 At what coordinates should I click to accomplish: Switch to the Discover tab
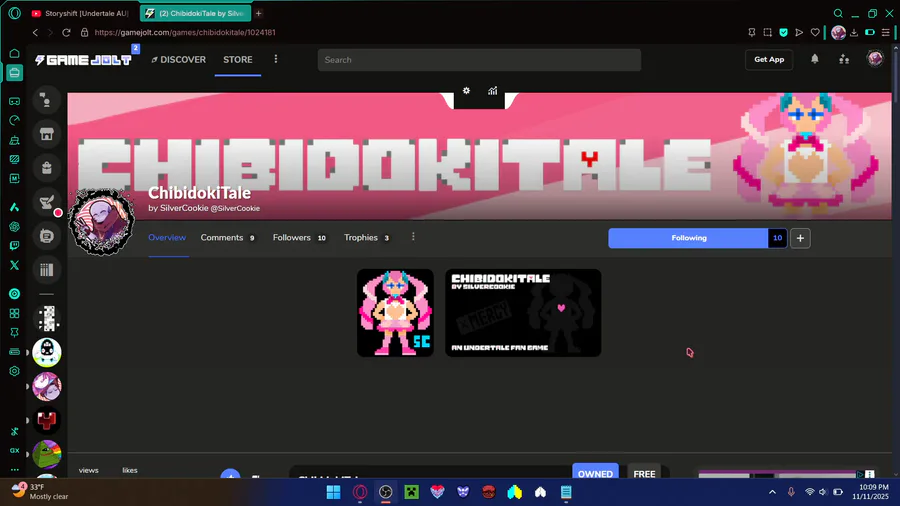tap(178, 60)
